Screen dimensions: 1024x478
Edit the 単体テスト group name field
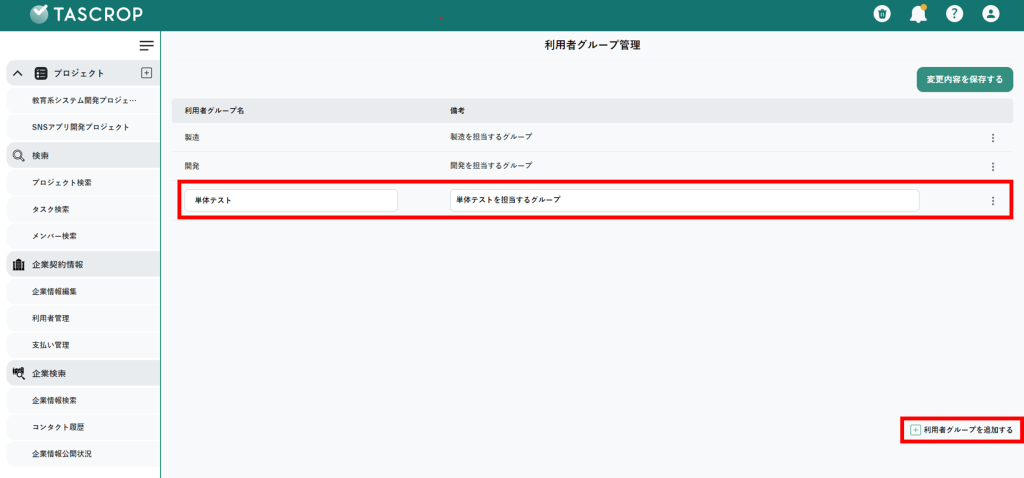point(291,200)
